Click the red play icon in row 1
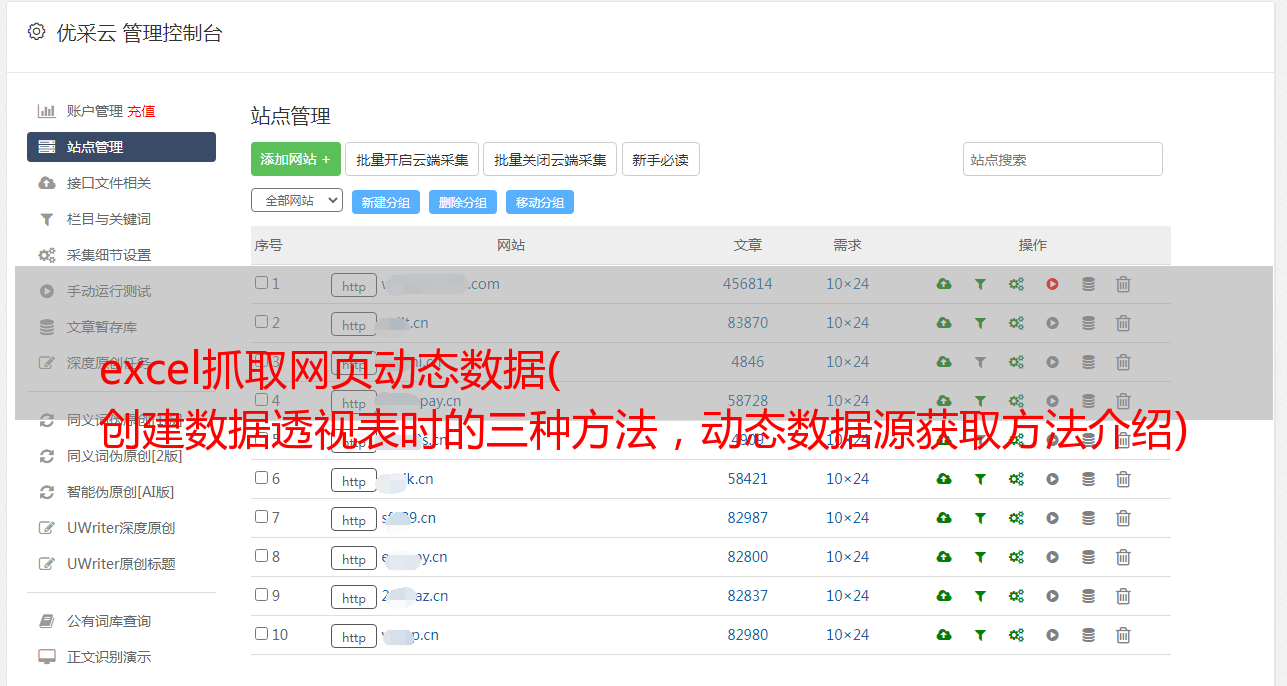Viewport: 1287px width, 686px height. [1052, 284]
